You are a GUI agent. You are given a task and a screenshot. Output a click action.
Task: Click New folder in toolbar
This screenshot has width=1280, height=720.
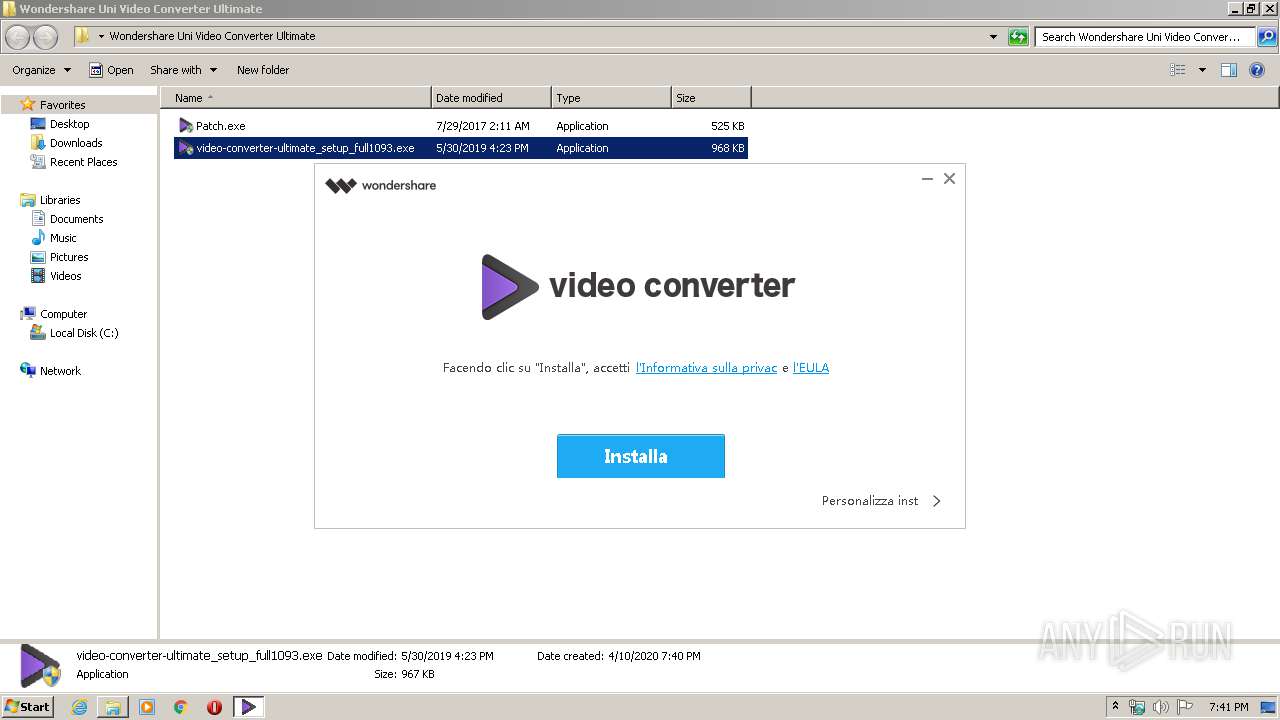263,70
